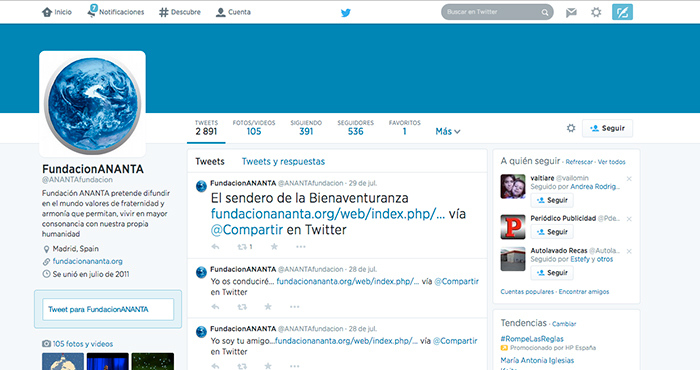Click the Twitter bird logo
Viewport: 700px width, 370px height.
click(346, 12)
